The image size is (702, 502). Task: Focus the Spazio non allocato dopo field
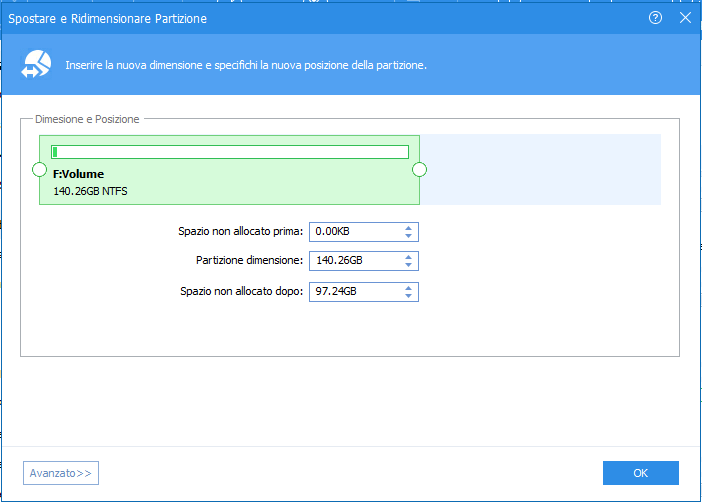coord(355,291)
